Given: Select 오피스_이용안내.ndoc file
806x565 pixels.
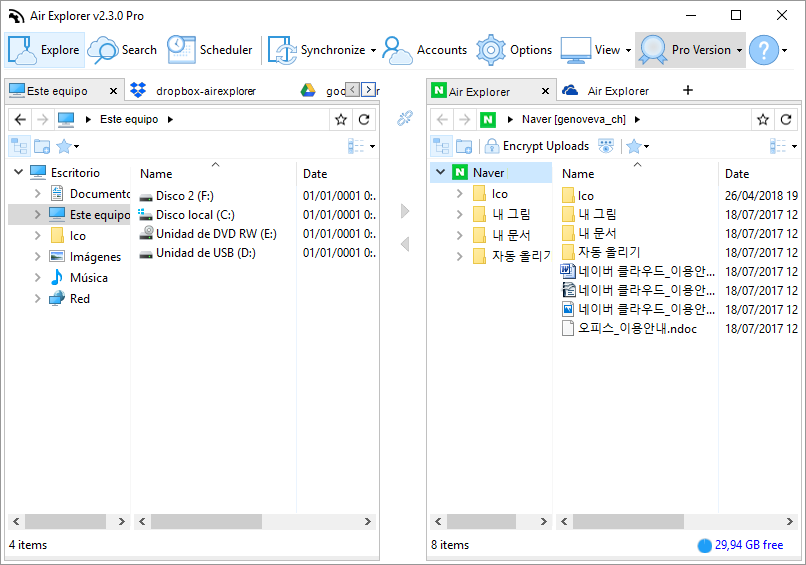Looking at the screenshot, I should click(630, 329).
